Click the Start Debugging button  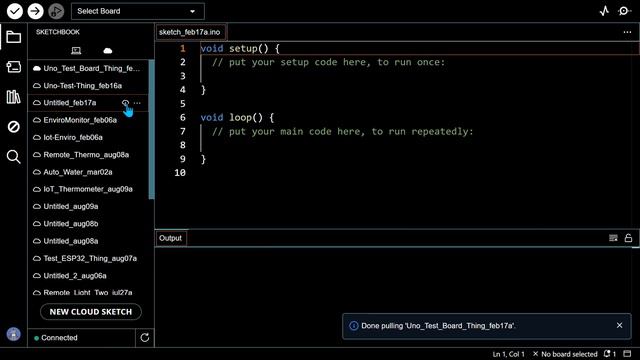coord(56,11)
